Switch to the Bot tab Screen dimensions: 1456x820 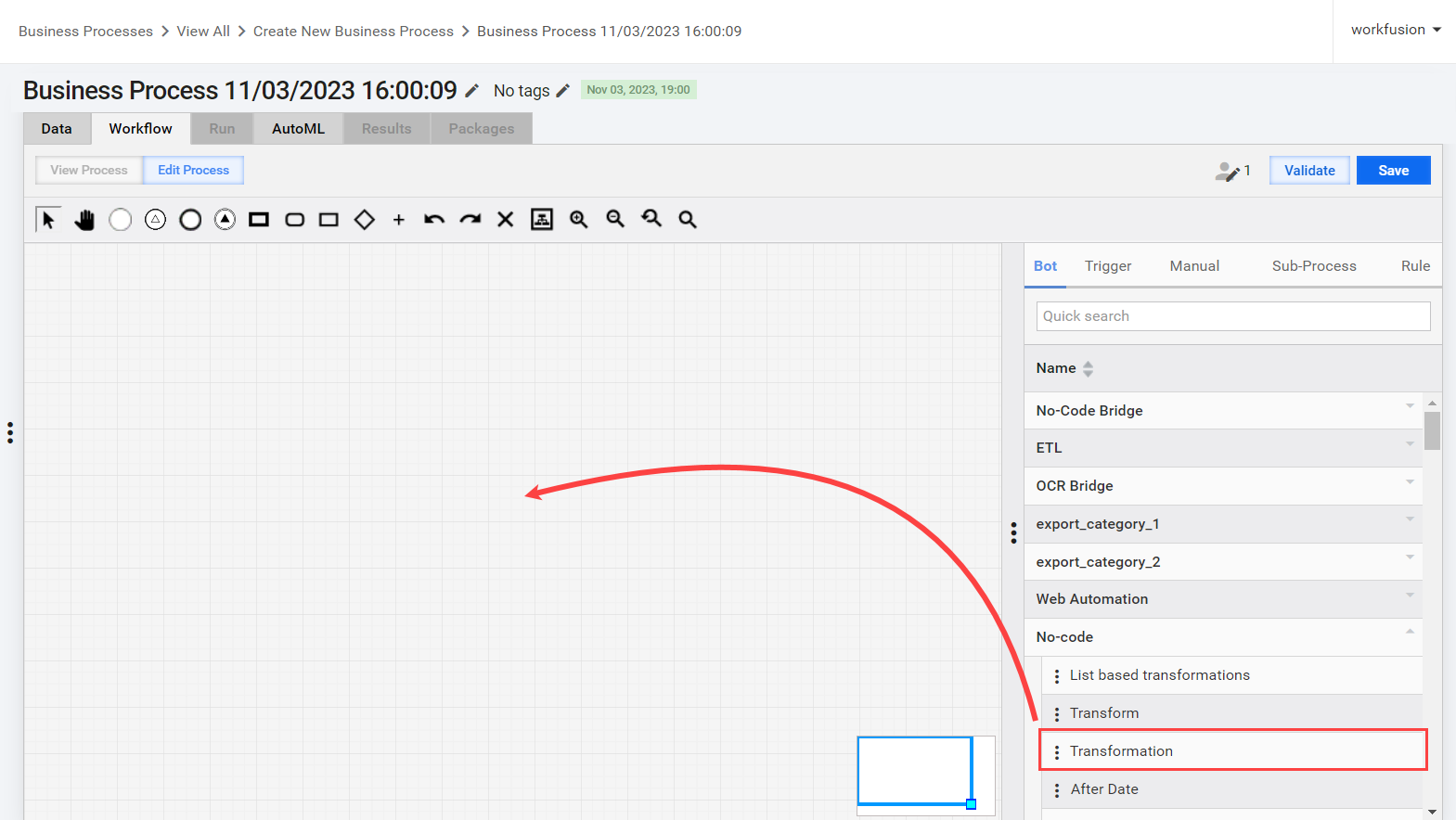(1045, 266)
